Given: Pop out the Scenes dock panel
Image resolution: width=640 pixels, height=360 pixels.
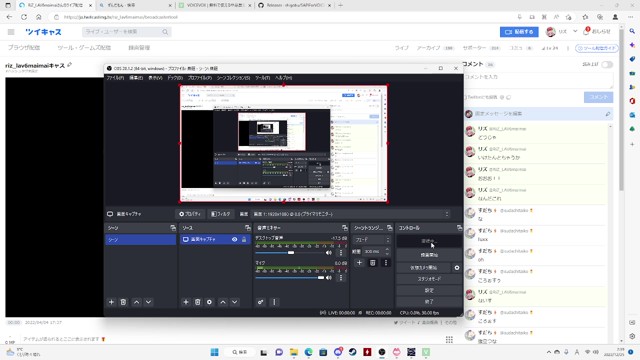Looking at the screenshot, I should 173,228.
